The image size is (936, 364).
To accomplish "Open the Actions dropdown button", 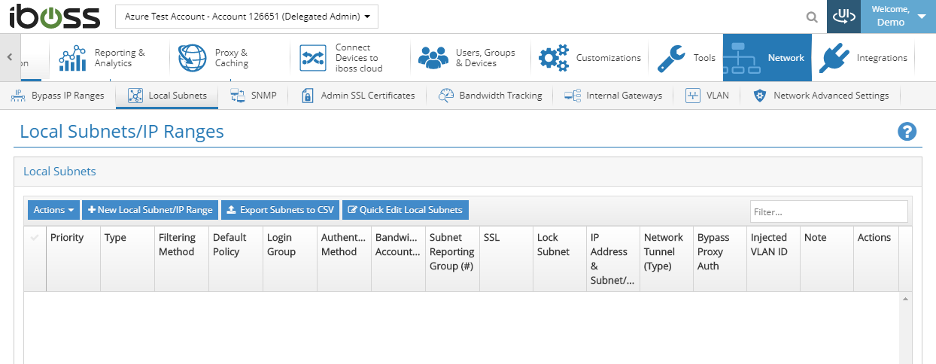I will click(x=54, y=210).
